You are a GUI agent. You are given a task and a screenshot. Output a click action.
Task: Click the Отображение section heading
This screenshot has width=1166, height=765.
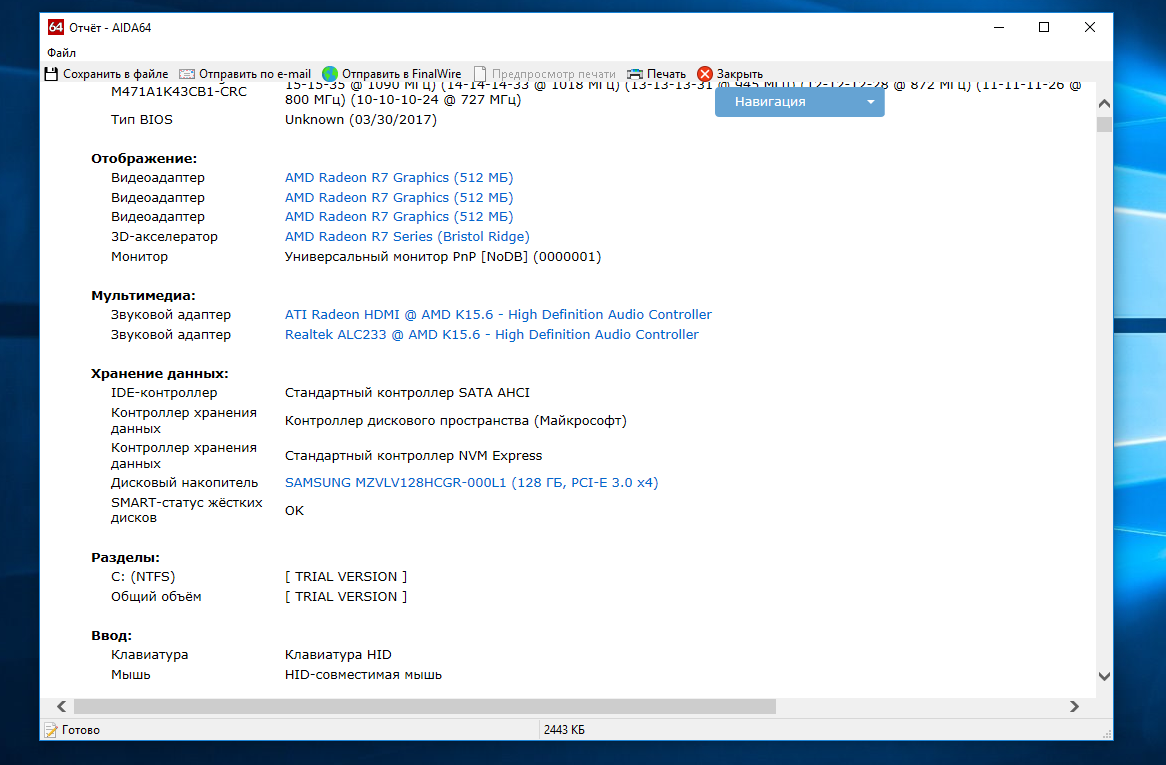[x=144, y=158]
